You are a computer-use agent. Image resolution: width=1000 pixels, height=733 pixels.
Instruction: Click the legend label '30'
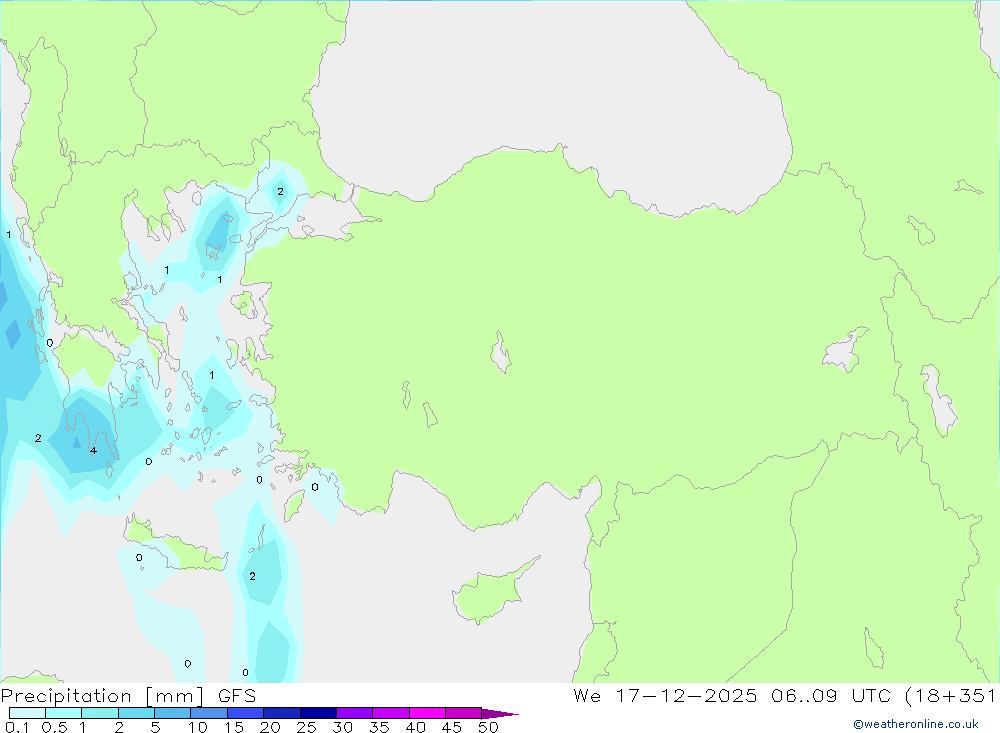point(342,727)
